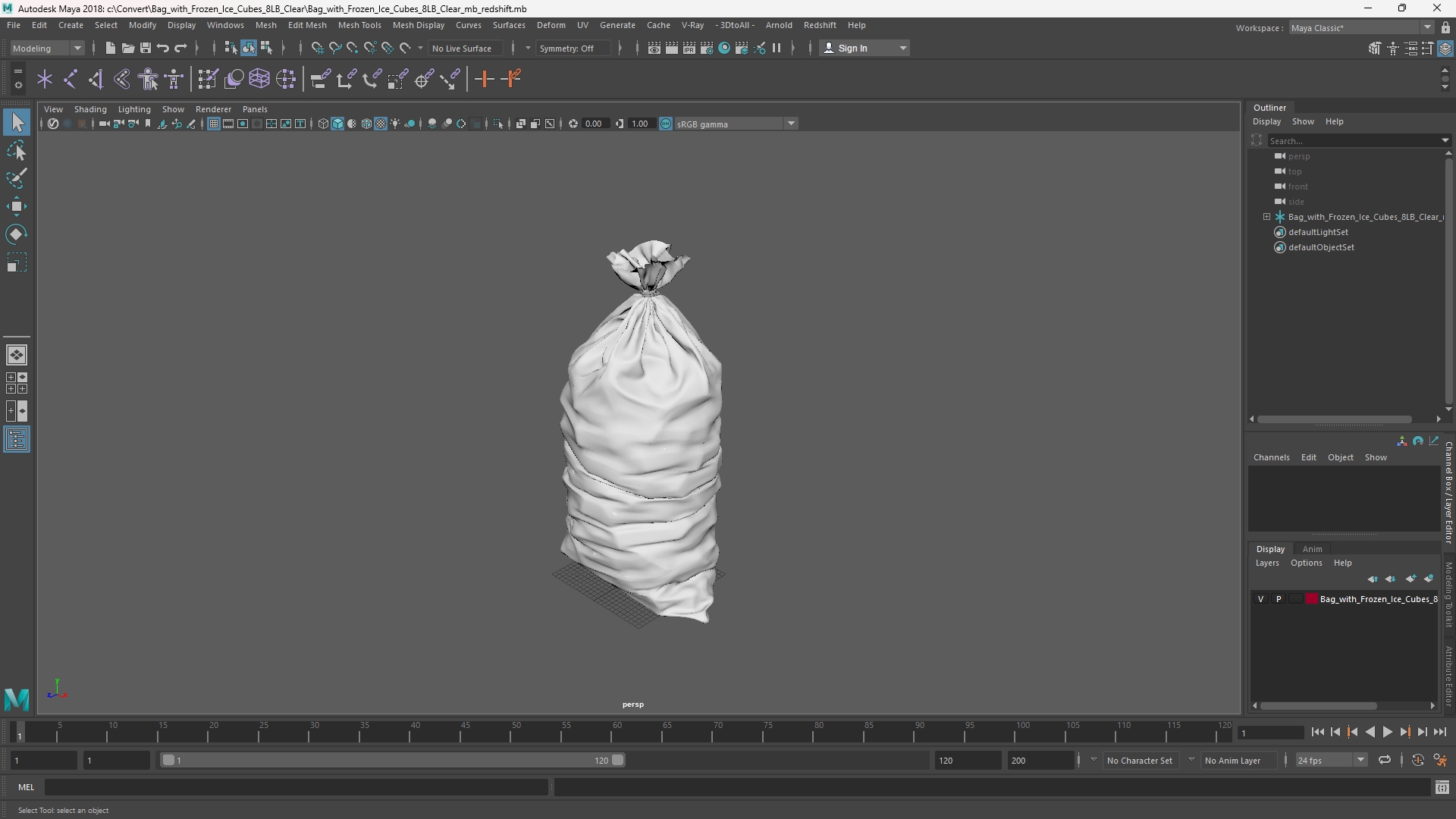This screenshot has width=1456, height=819.
Task: Choose the Move tool in the toolbox
Action: coord(17,206)
